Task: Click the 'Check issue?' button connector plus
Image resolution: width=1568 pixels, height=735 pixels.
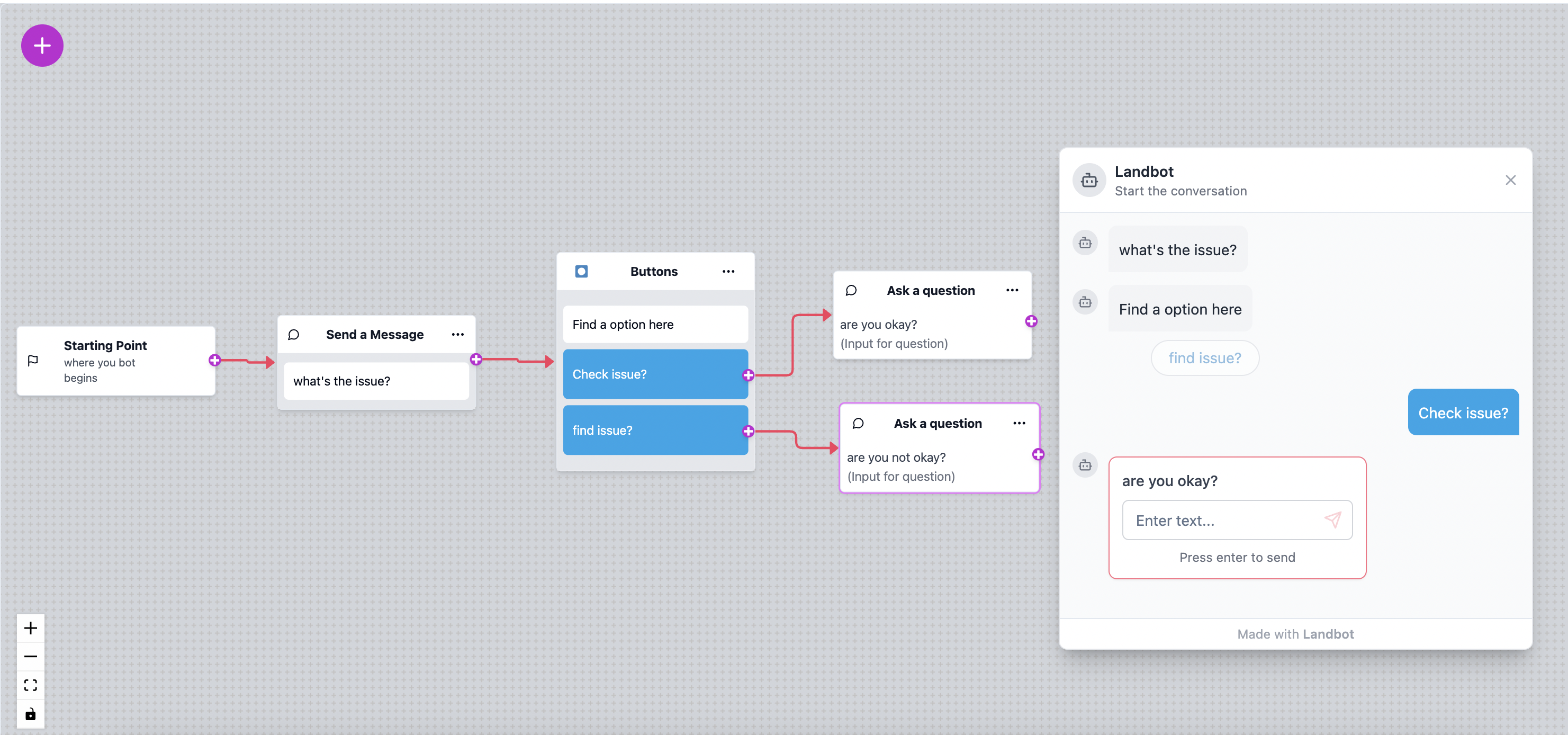Action: pos(748,375)
